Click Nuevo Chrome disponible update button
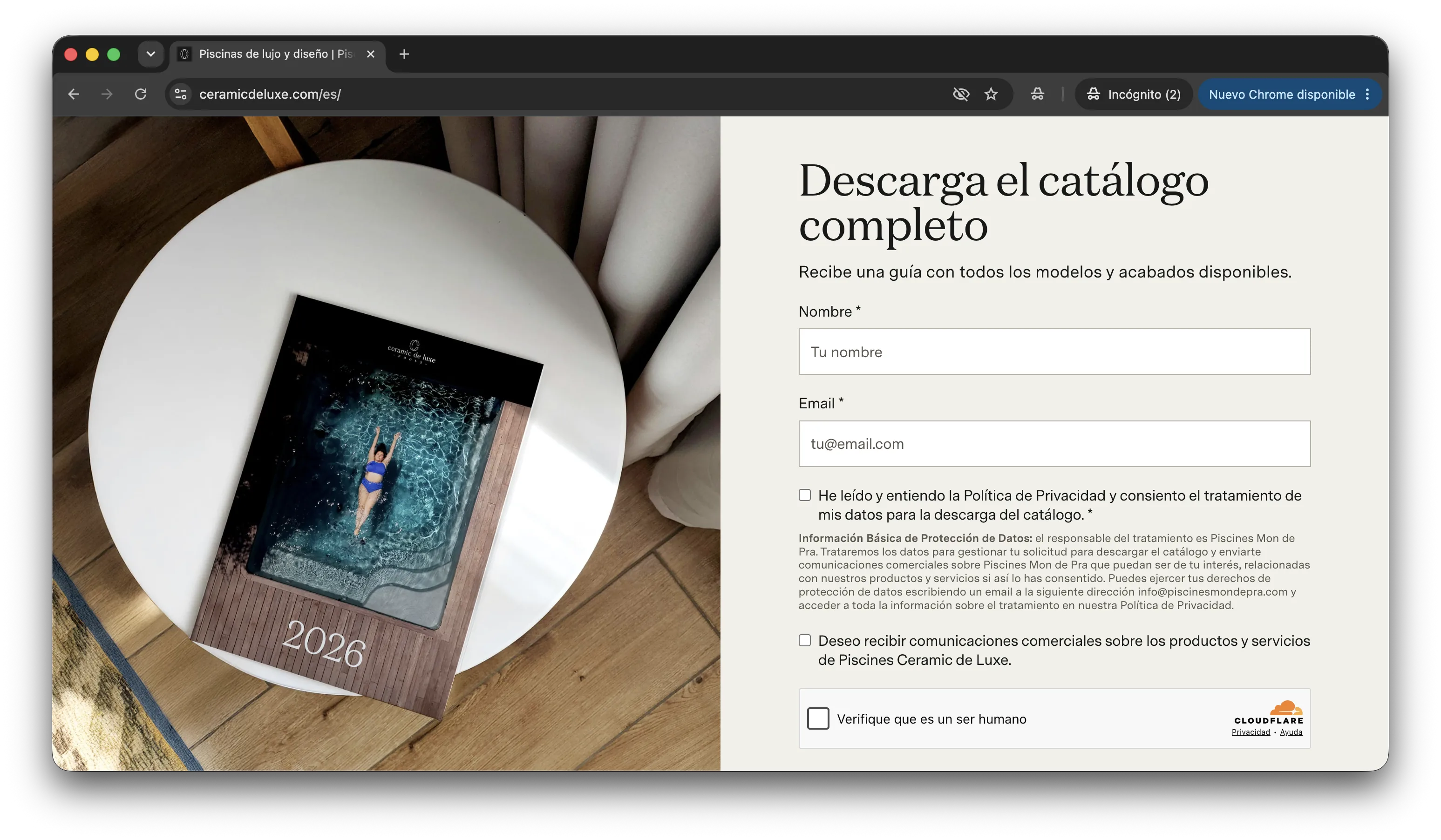The image size is (1441, 840). [1281, 95]
